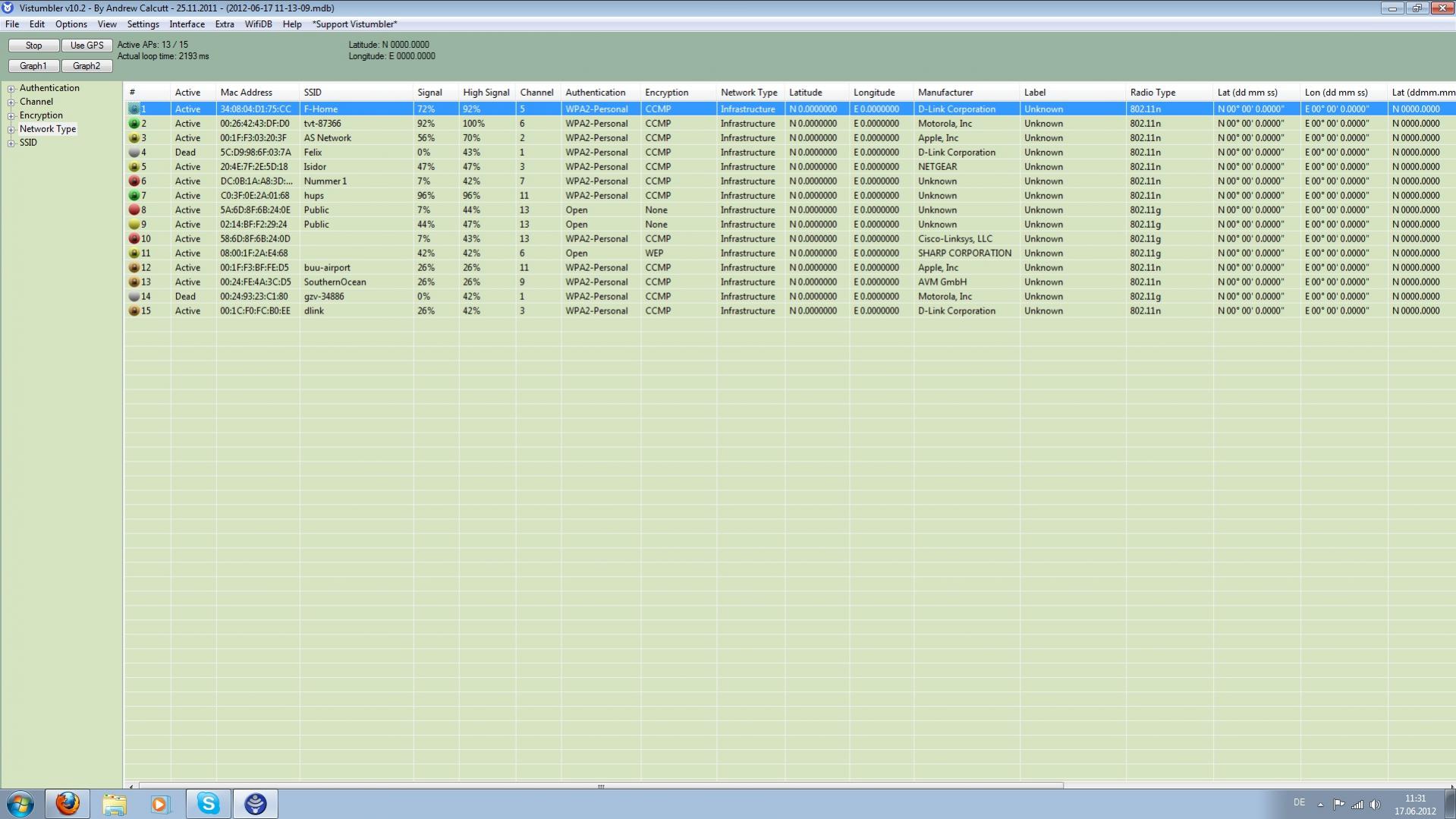
Task: Open the Options menu
Action: [x=71, y=24]
